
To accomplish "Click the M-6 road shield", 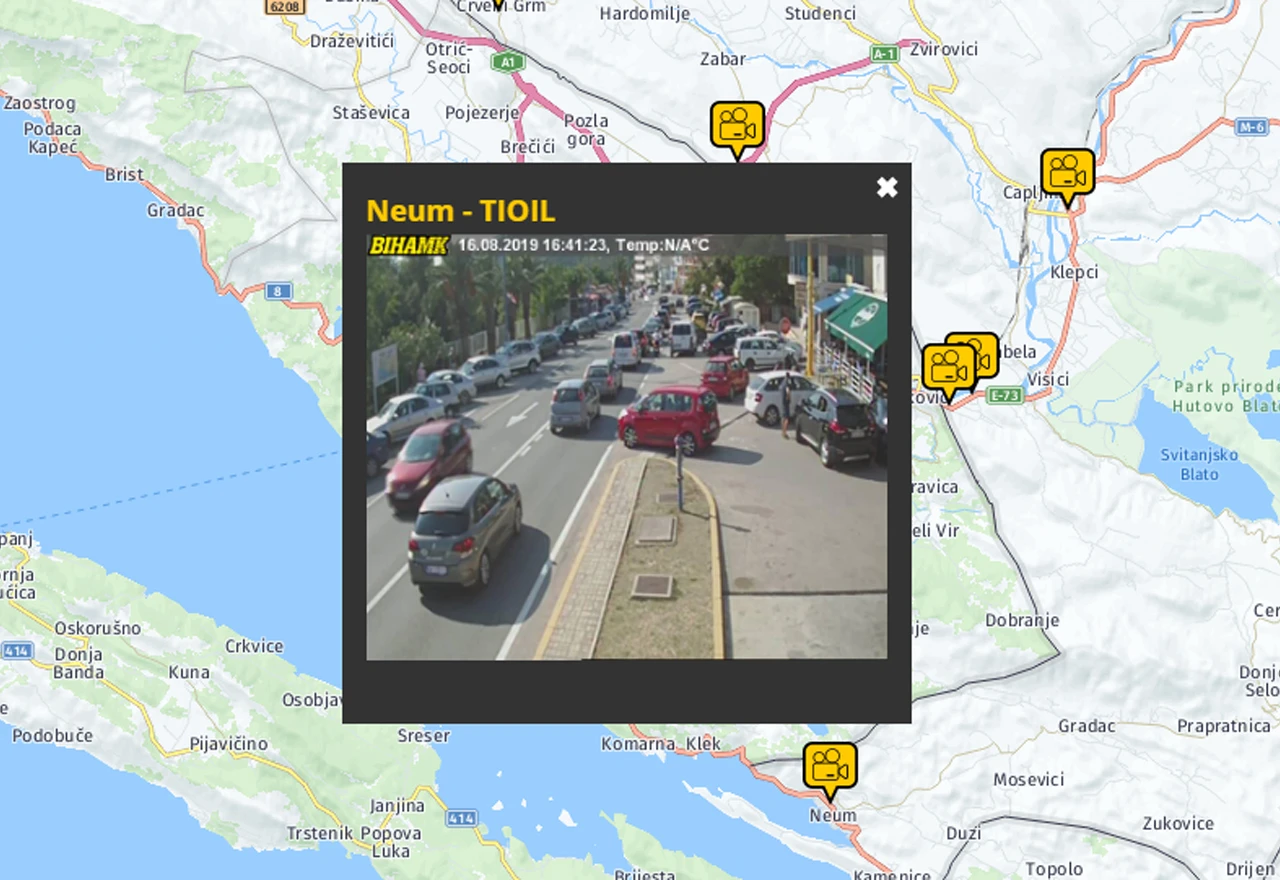I will click(1252, 127).
